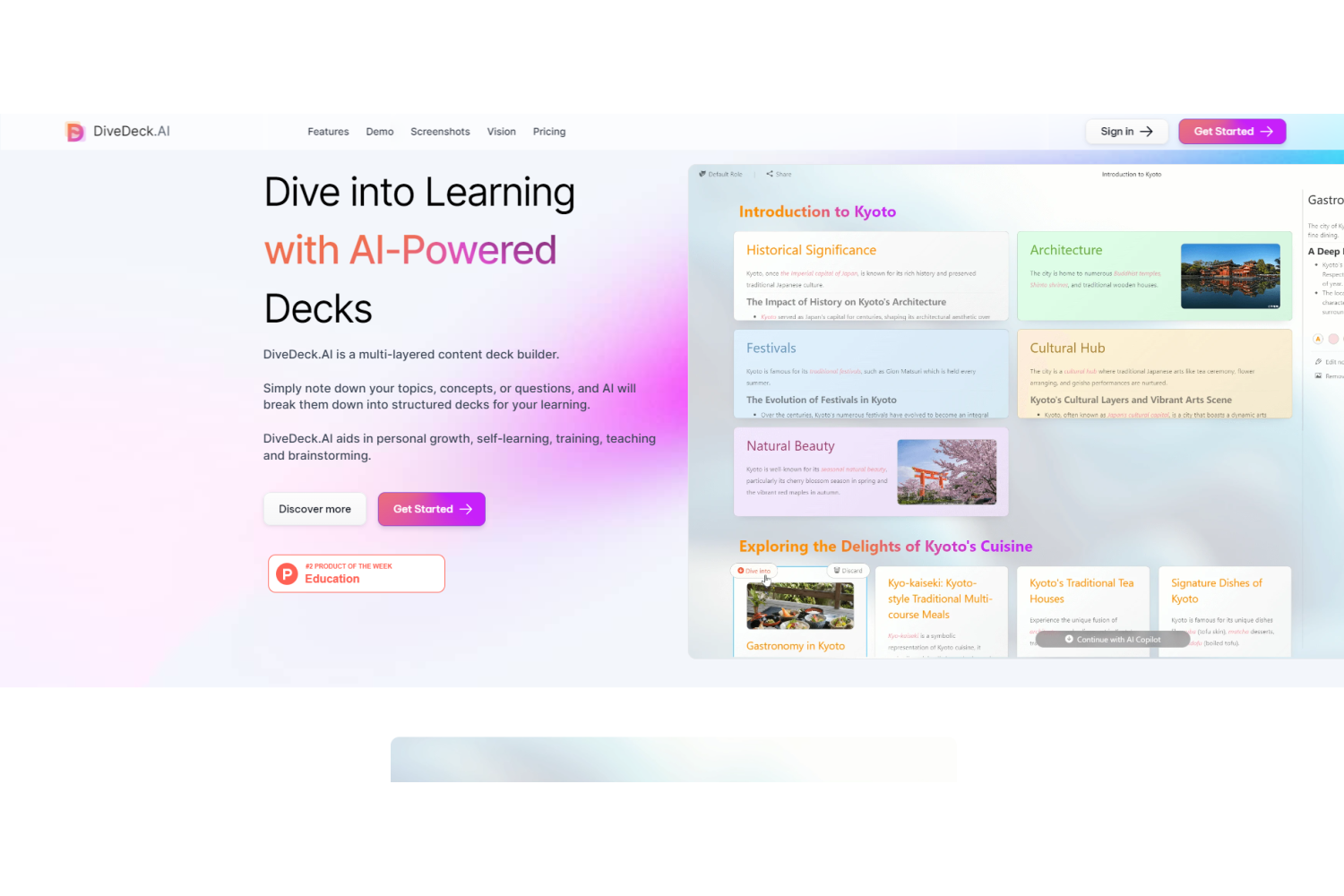Click the Architecture temple photo
Viewport: 1344px width, 896px height.
(1230, 276)
